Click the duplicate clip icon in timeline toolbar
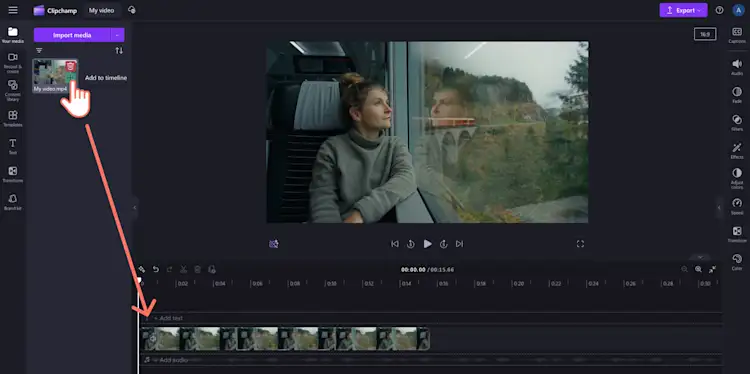This screenshot has width=750, height=374. coord(212,269)
